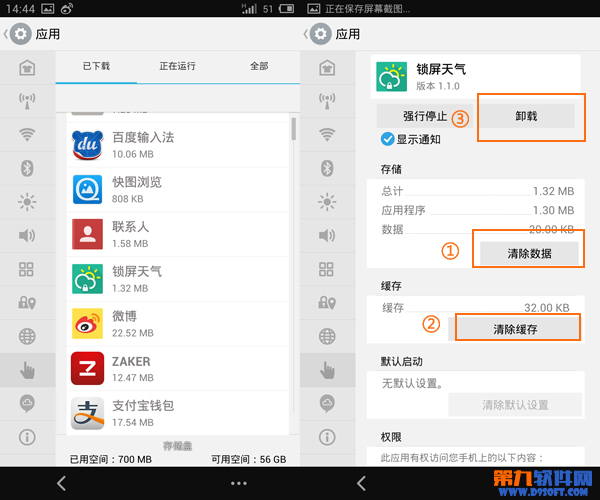Viewport: 600px width, 500px height.
Task: Select Bluetooth icon in left screen sidebar
Action: [27, 168]
